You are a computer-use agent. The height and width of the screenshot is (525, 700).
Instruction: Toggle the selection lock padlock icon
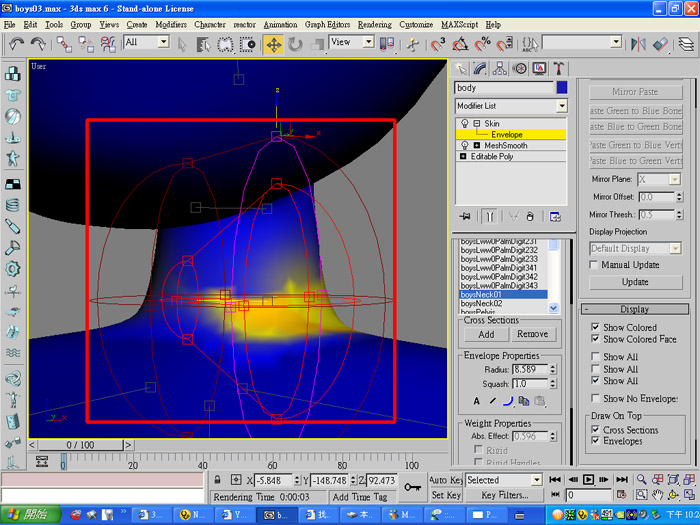[217, 480]
